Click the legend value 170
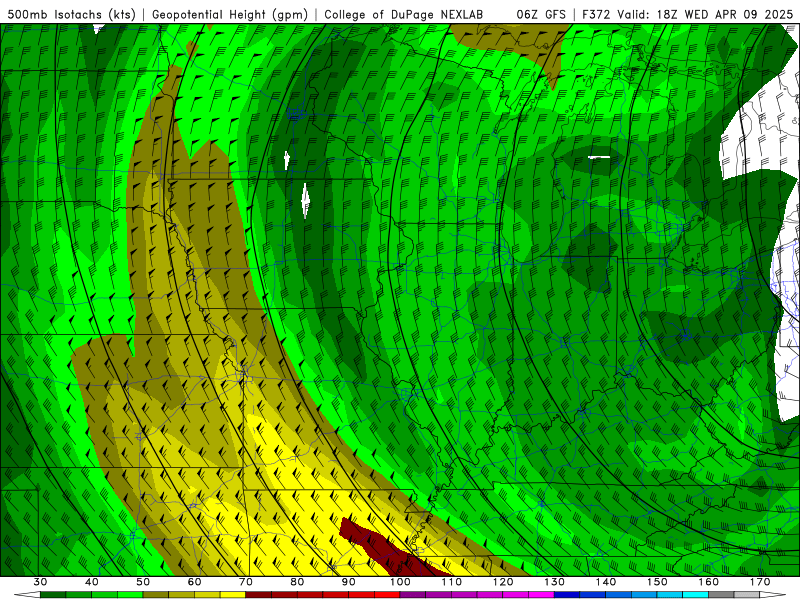800x600 pixels. tap(760, 582)
